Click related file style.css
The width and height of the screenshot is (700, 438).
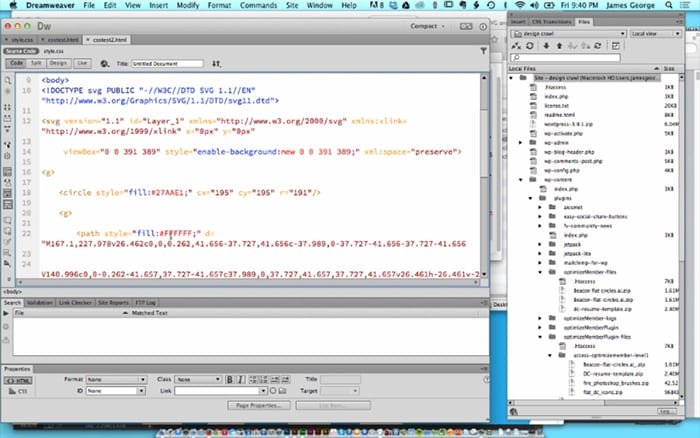tap(54, 51)
